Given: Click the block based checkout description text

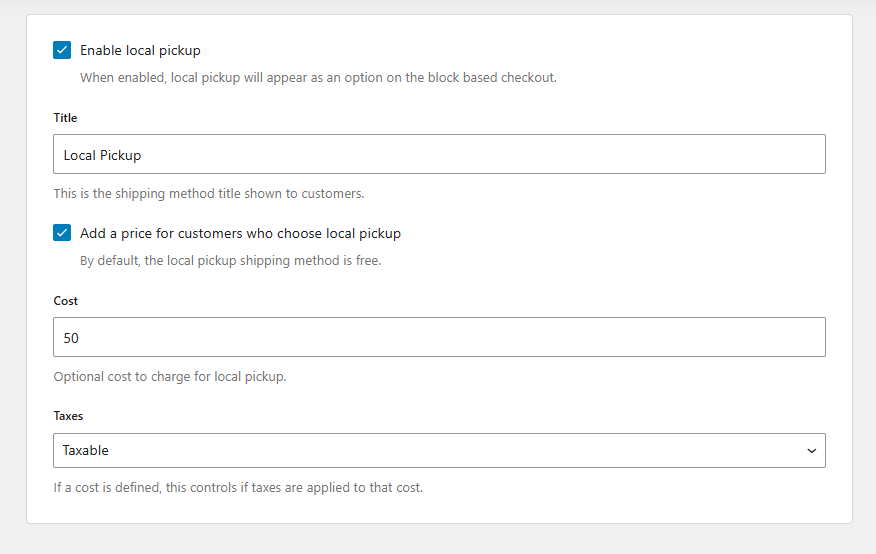Looking at the screenshot, I should [318, 77].
